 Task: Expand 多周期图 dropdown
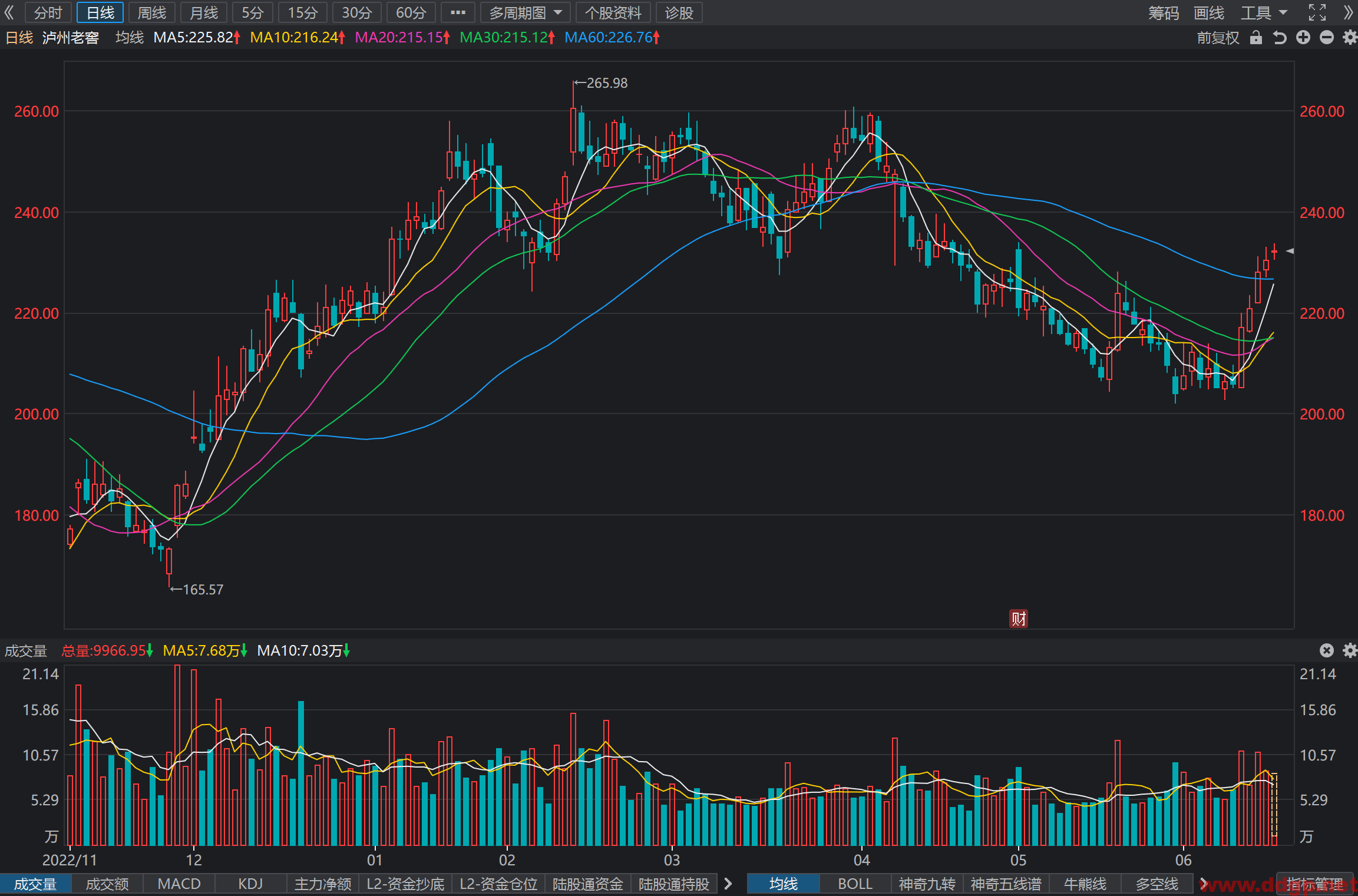pyautogui.click(x=526, y=12)
